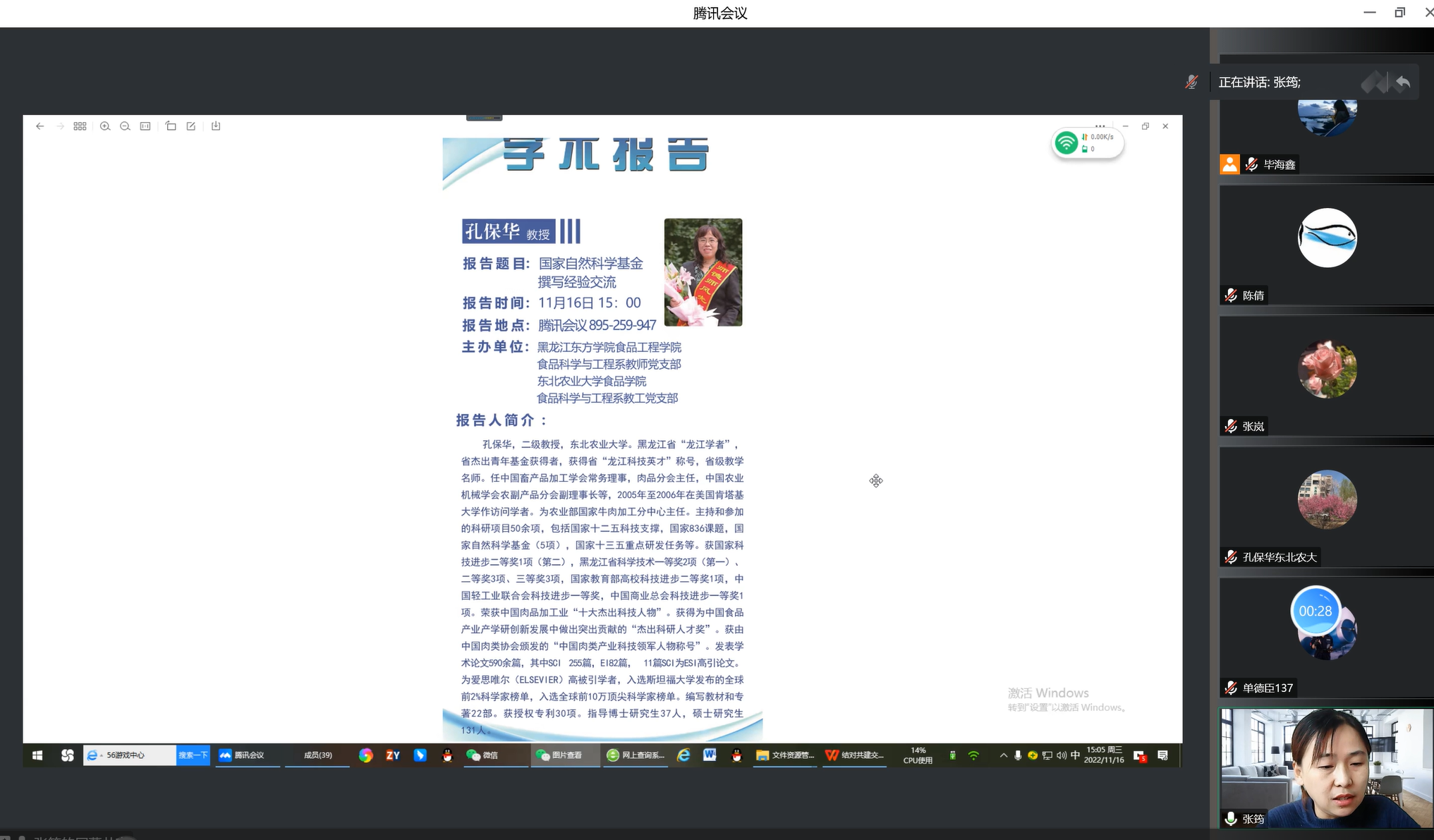Open the ZY app on taskbar
This screenshot has height=840, width=1434.
(393, 755)
